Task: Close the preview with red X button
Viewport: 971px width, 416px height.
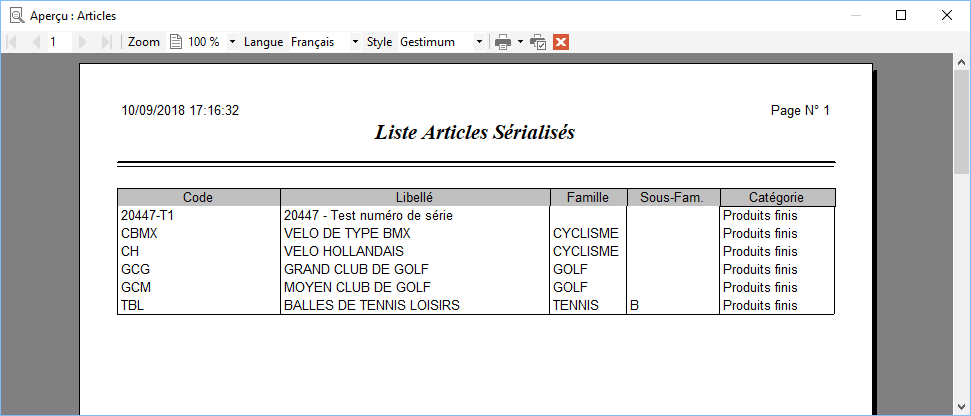Action: (561, 42)
